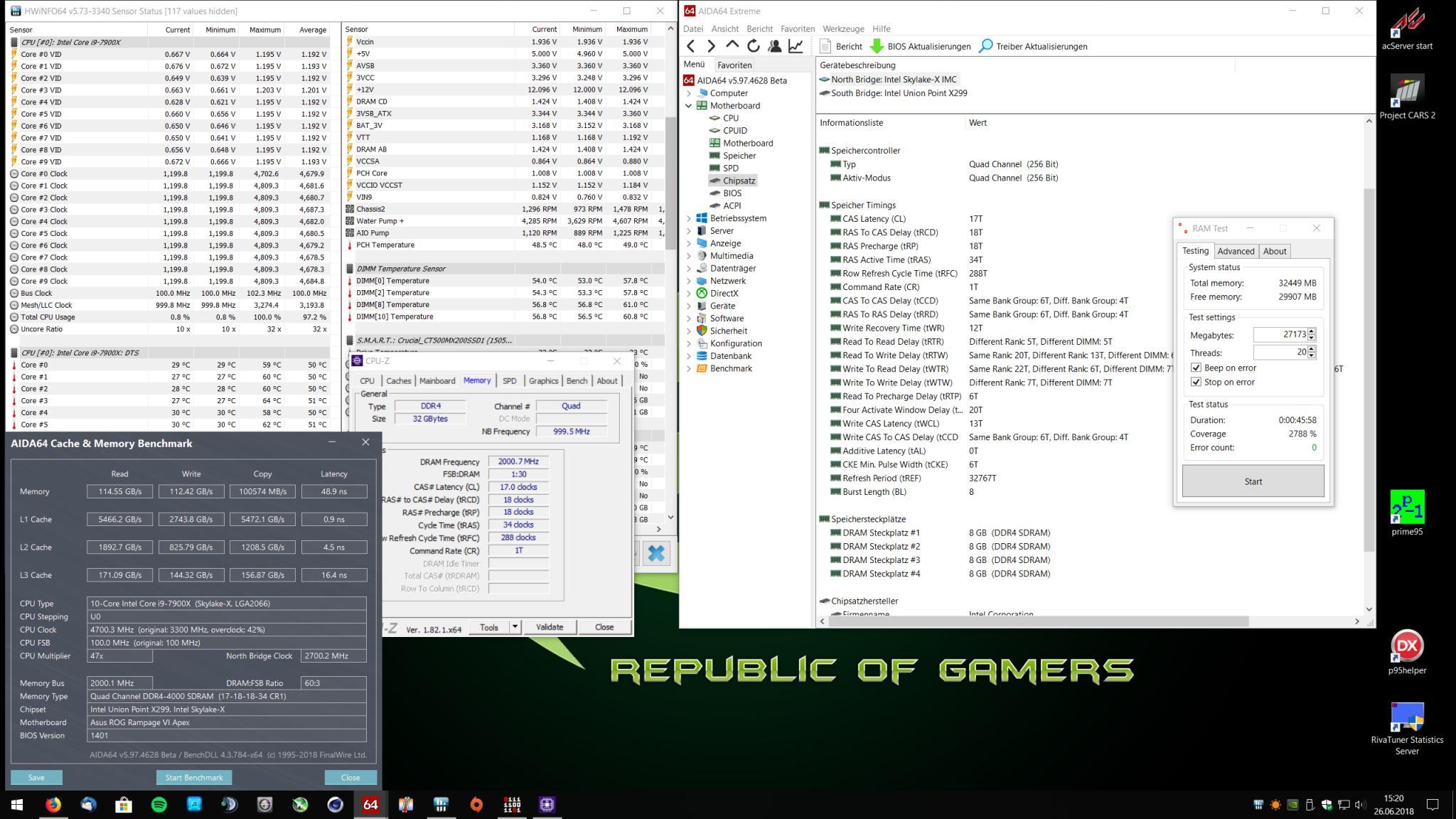Open the clock and date in taskbar
Image resolution: width=1456 pixels, height=819 pixels.
click(1393, 805)
